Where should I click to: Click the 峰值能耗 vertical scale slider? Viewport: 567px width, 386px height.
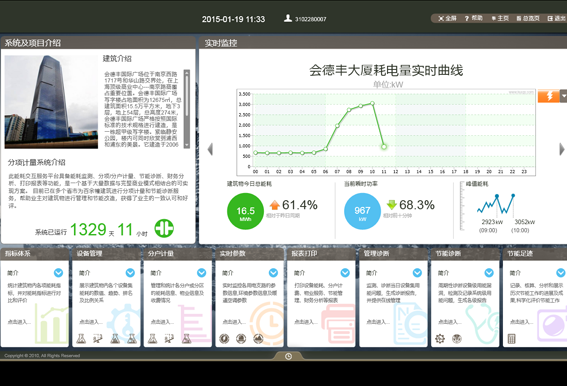coord(462,206)
